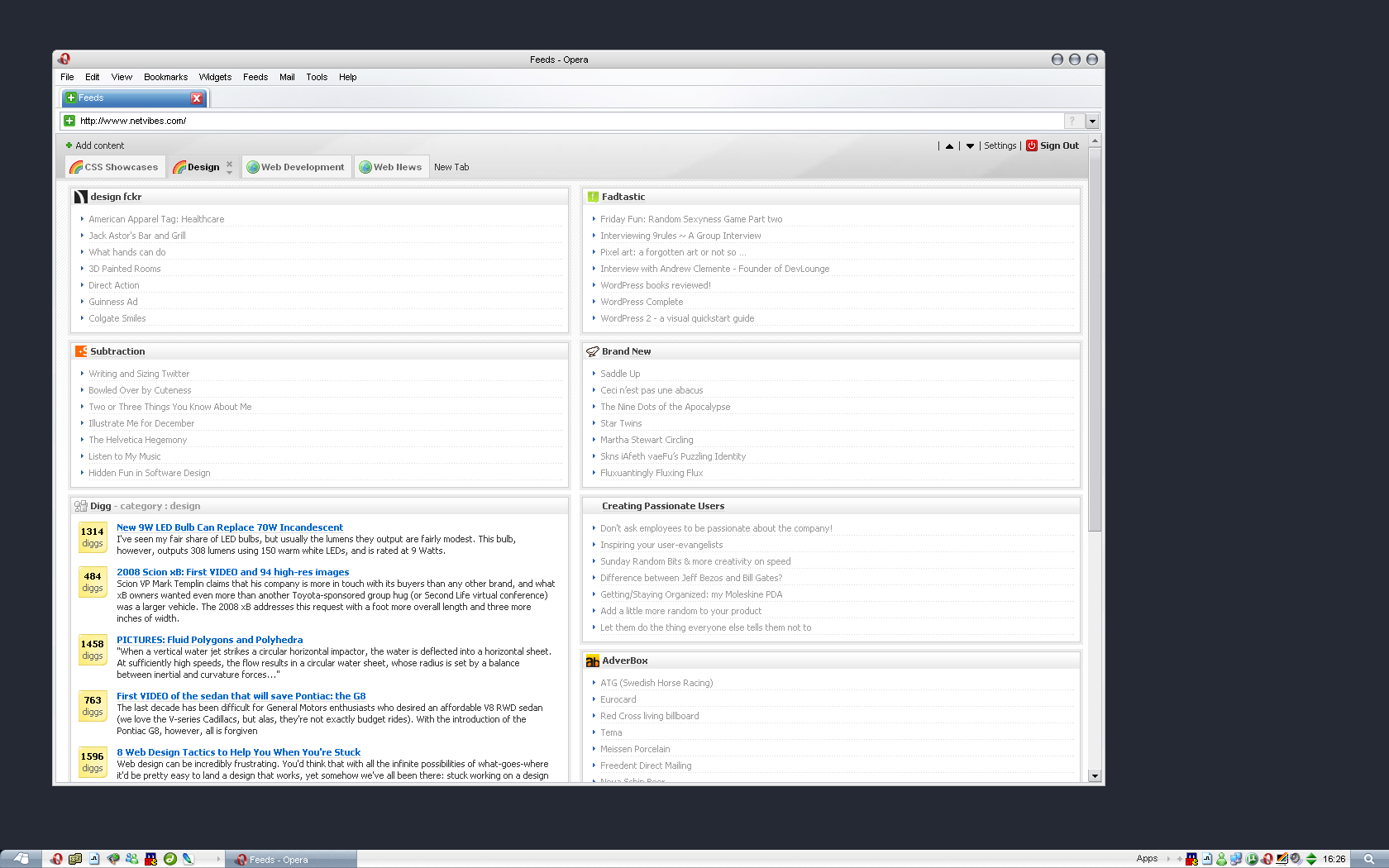
Task: Click the network computers icon in the system tray
Action: [x=1236, y=859]
